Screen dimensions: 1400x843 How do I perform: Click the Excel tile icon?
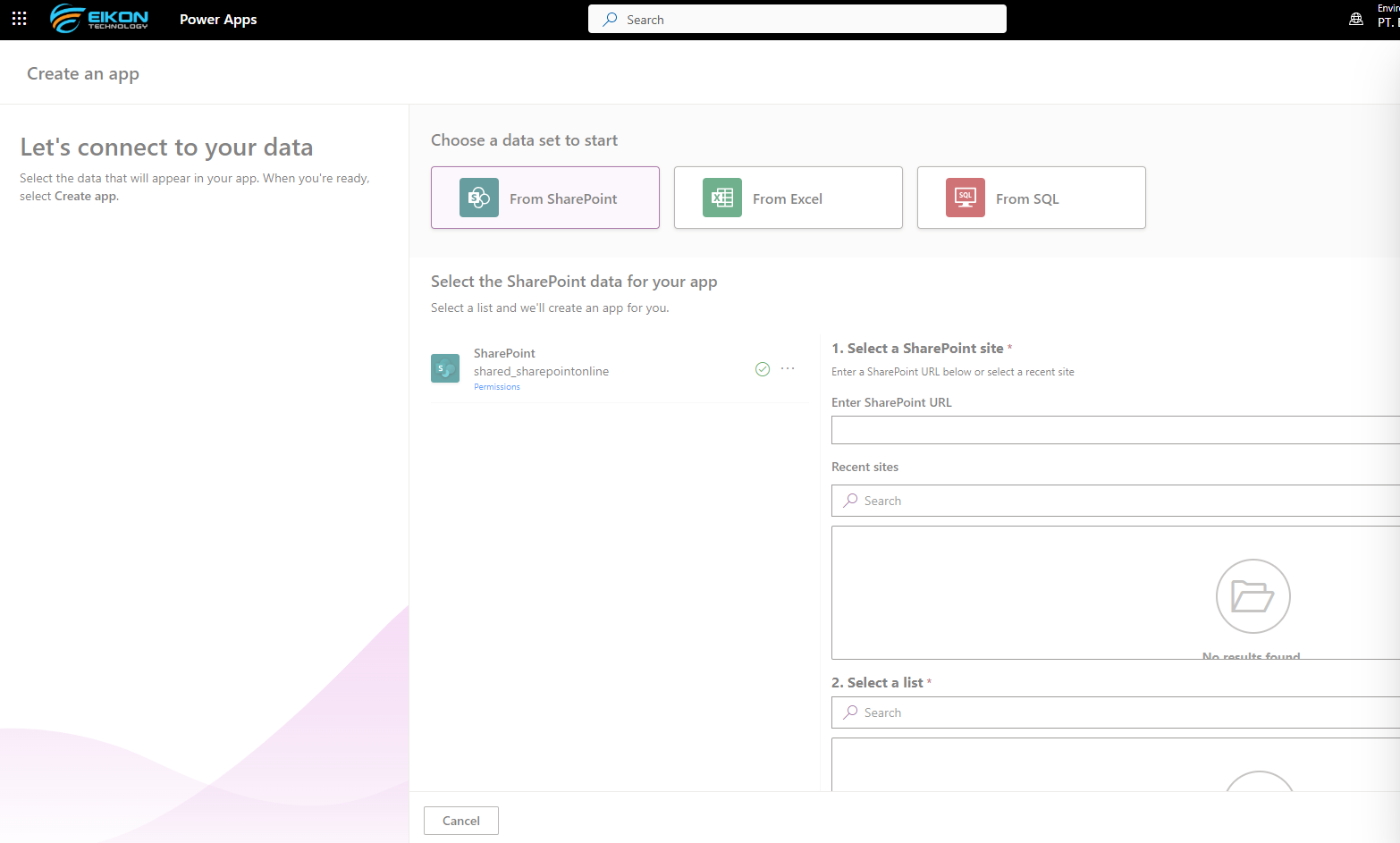[722, 198]
